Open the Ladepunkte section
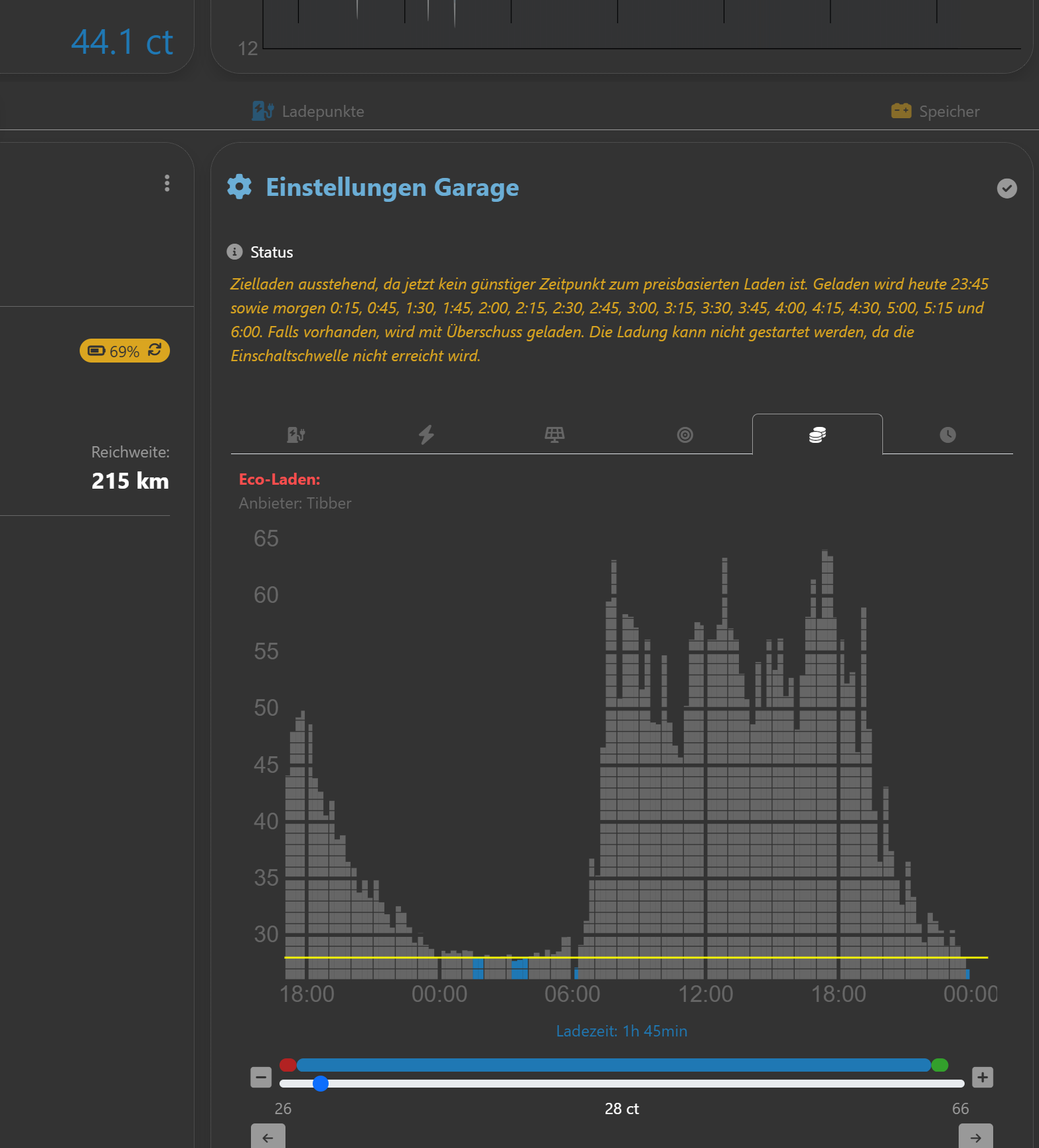Screen dimensions: 1039x1148 [309, 111]
